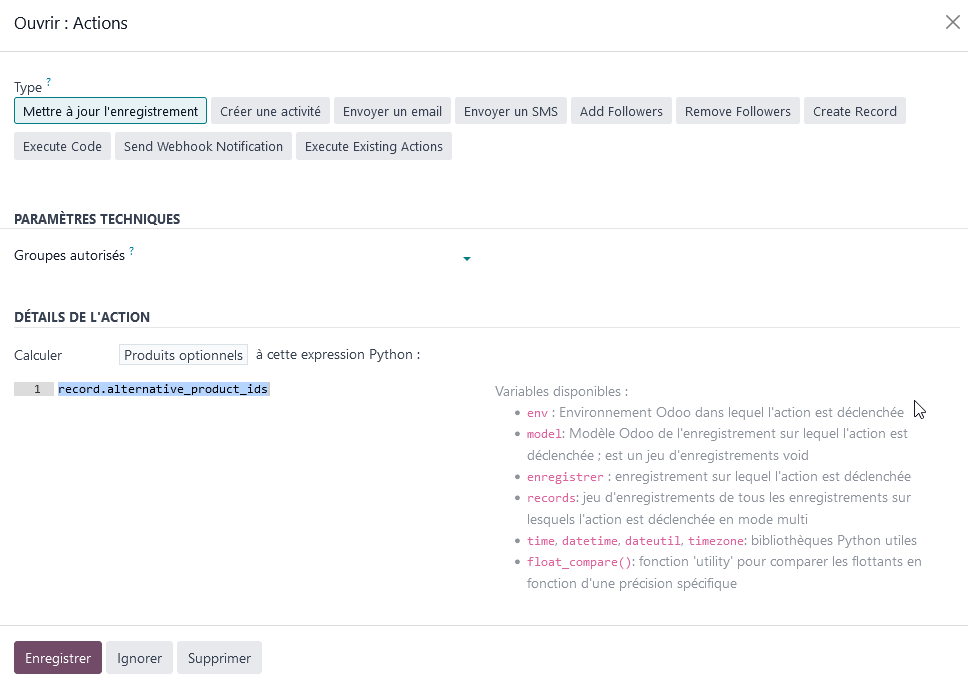Image resolution: width=968 pixels, height=683 pixels.
Task: Choose the Remove Followers type option
Action: (738, 111)
